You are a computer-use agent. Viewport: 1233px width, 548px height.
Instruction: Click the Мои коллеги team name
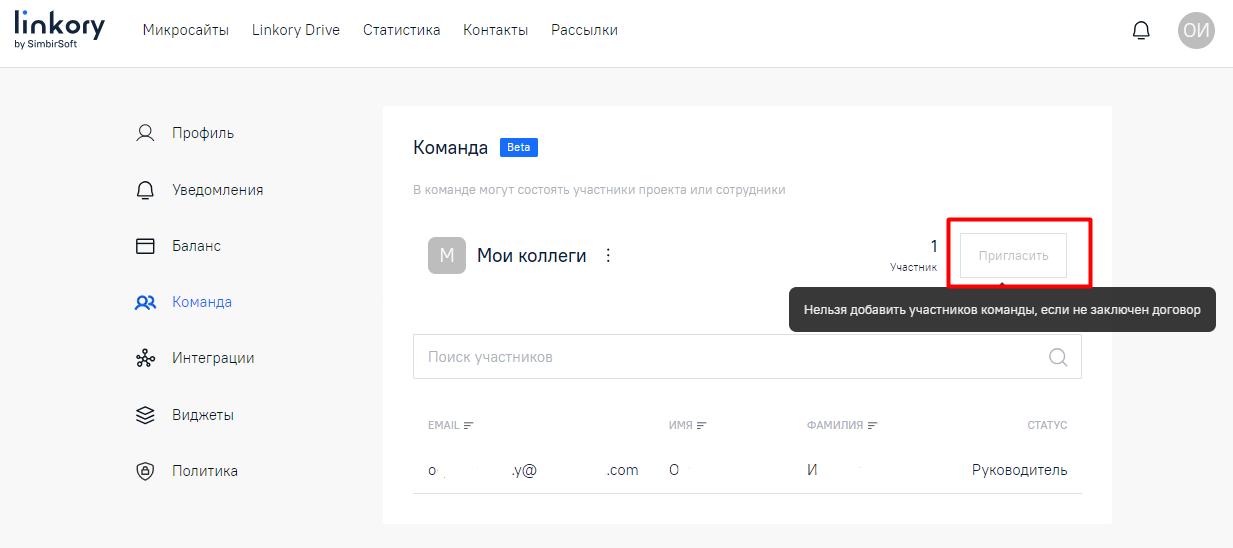coord(531,255)
